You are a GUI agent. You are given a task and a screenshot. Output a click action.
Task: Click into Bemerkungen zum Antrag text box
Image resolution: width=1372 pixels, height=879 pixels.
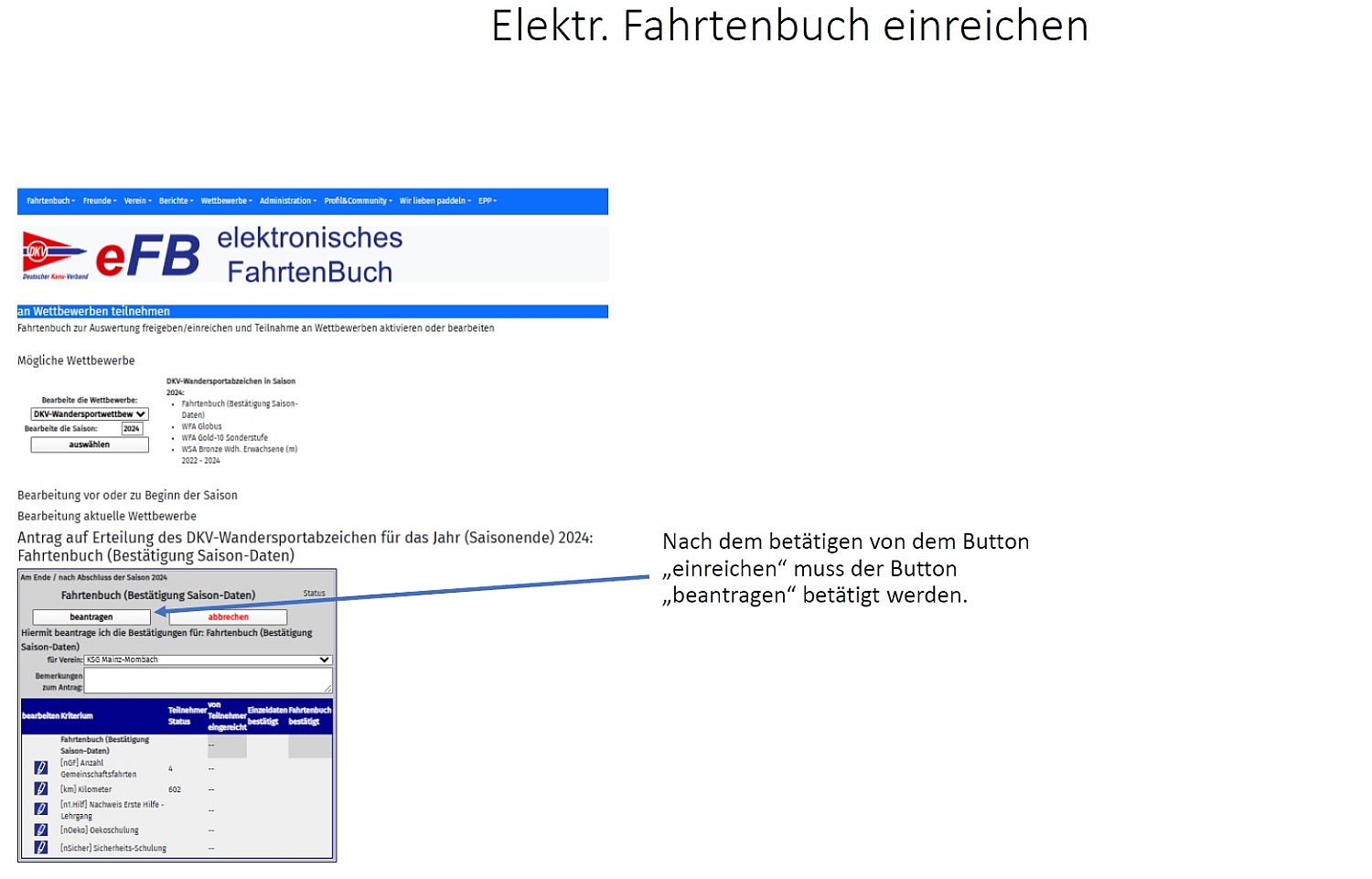208,681
